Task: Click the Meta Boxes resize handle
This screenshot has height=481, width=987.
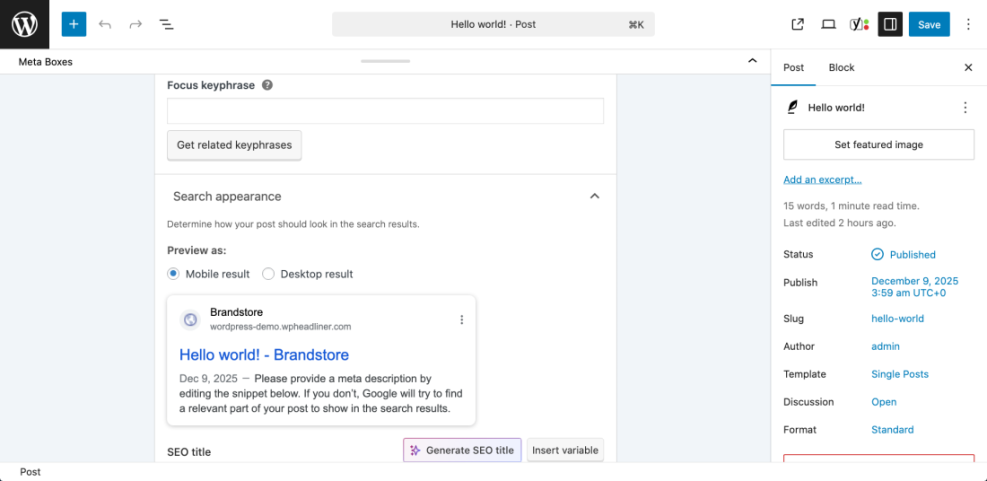Action: coord(385,61)
